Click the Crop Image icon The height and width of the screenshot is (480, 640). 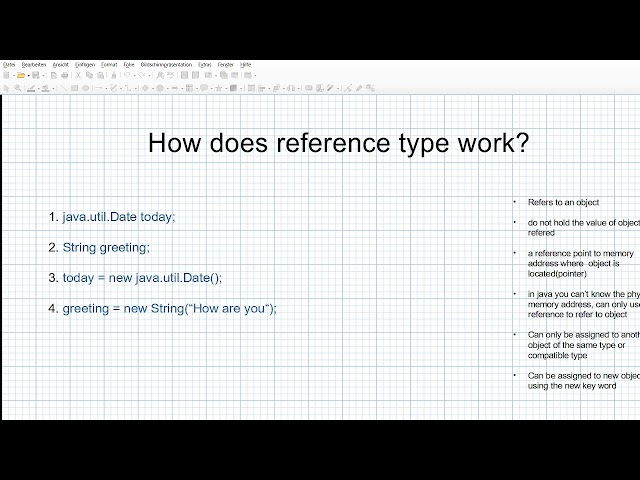point(320,88)
